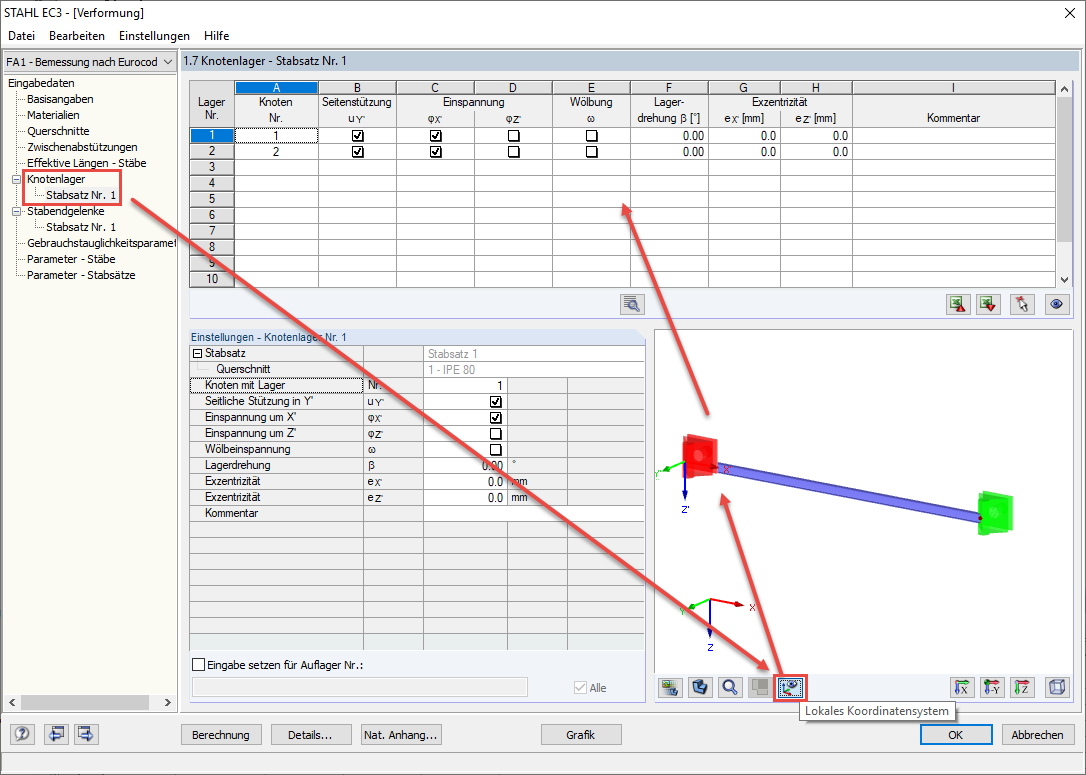Viewport: 1086px width, 775px height.
Task: Check Eingabe setzen für Auflager Nr.
Action: tap(199, 665)
